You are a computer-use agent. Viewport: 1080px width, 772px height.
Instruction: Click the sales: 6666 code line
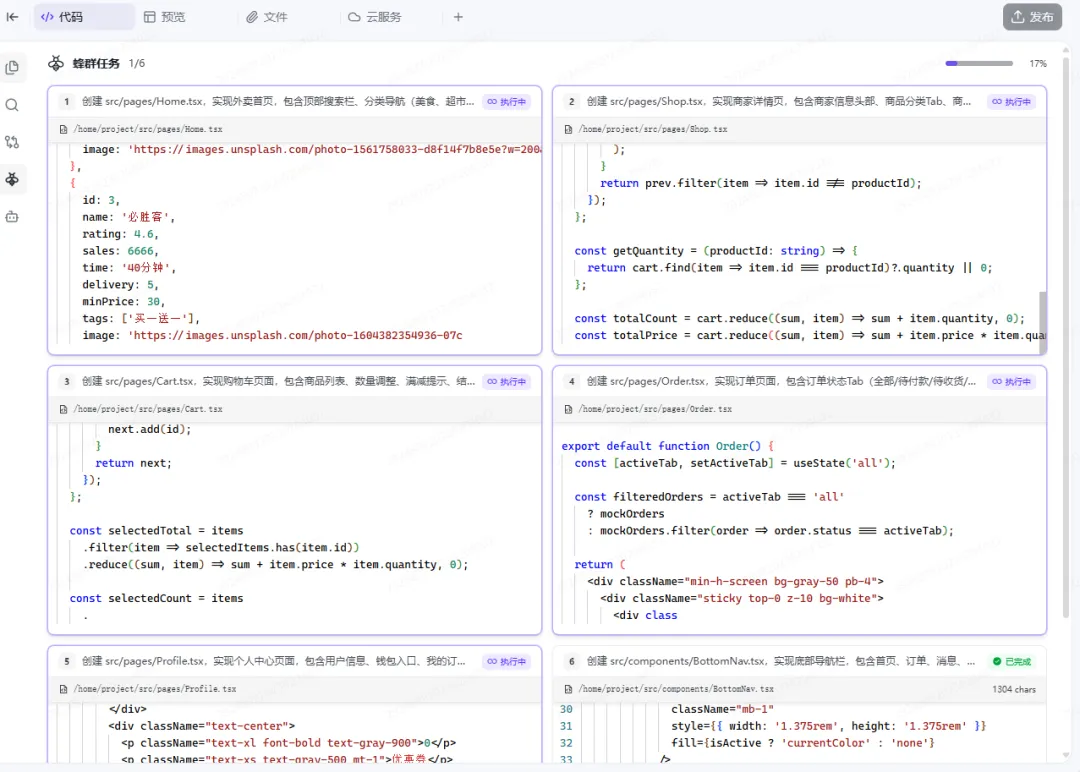(x=121, y=251)
